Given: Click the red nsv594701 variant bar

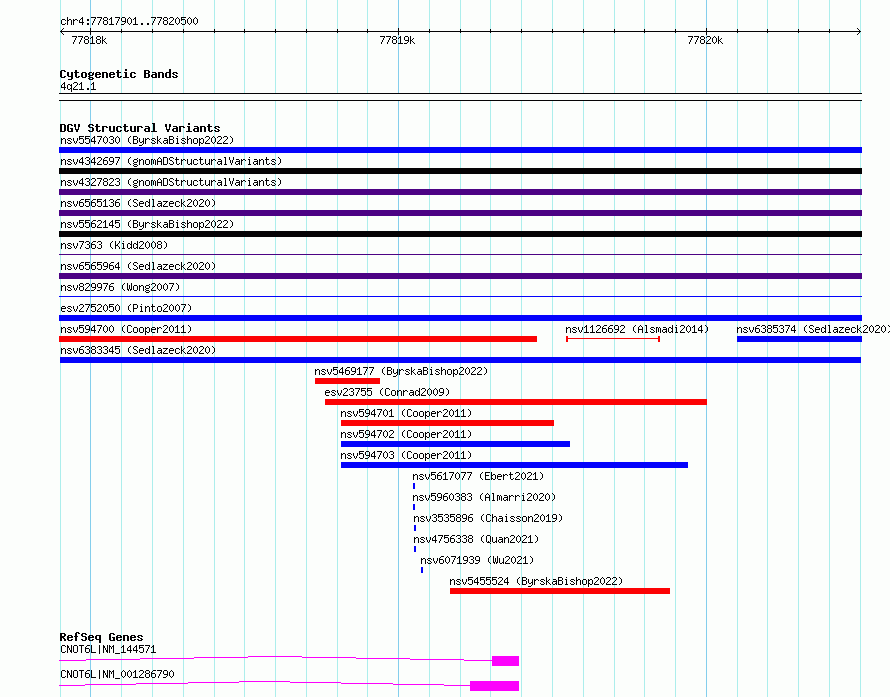Looking at the screenshot, I should 447,423.
